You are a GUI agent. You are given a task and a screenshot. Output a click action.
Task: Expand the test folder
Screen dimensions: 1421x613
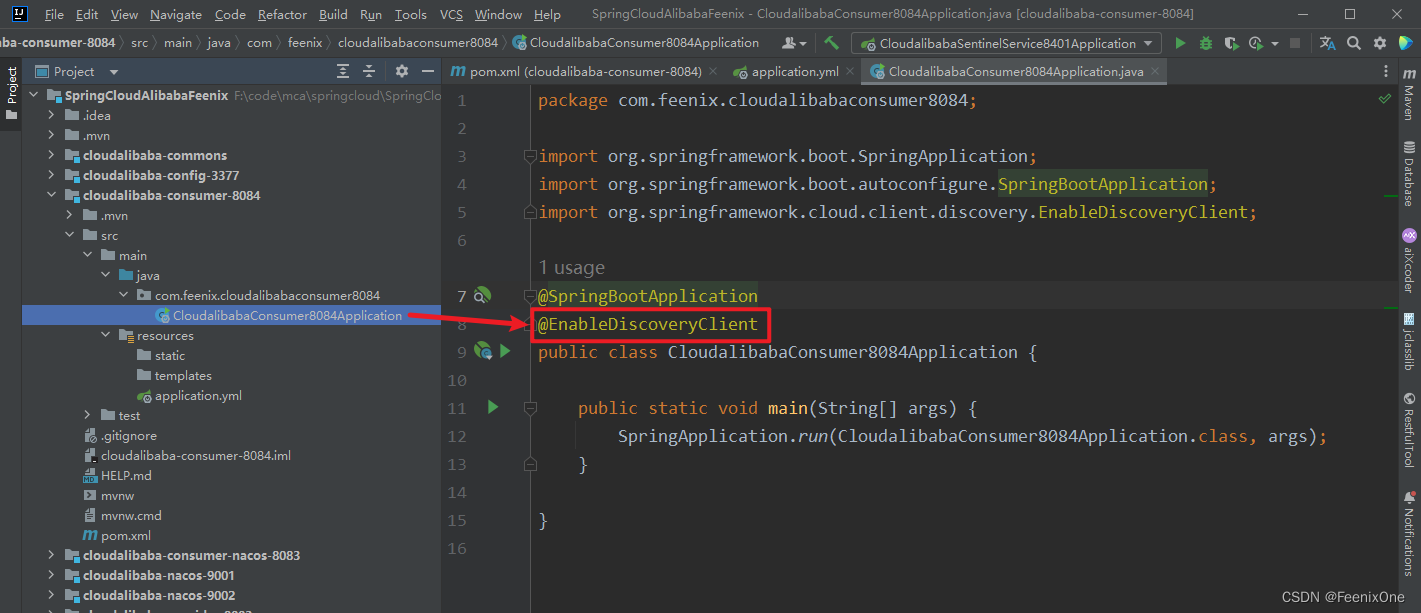(x=88, y=415)
